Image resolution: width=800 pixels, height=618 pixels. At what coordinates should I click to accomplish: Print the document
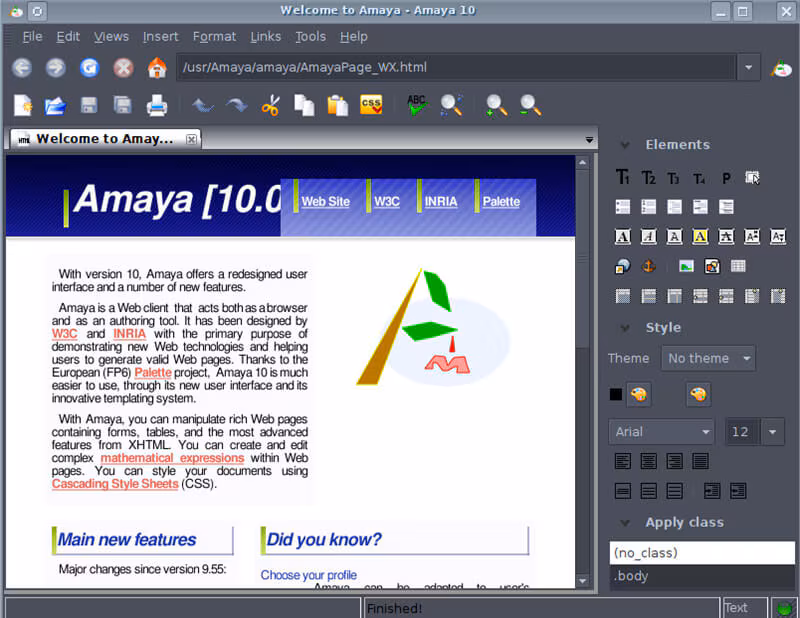(x=157, y=106)
